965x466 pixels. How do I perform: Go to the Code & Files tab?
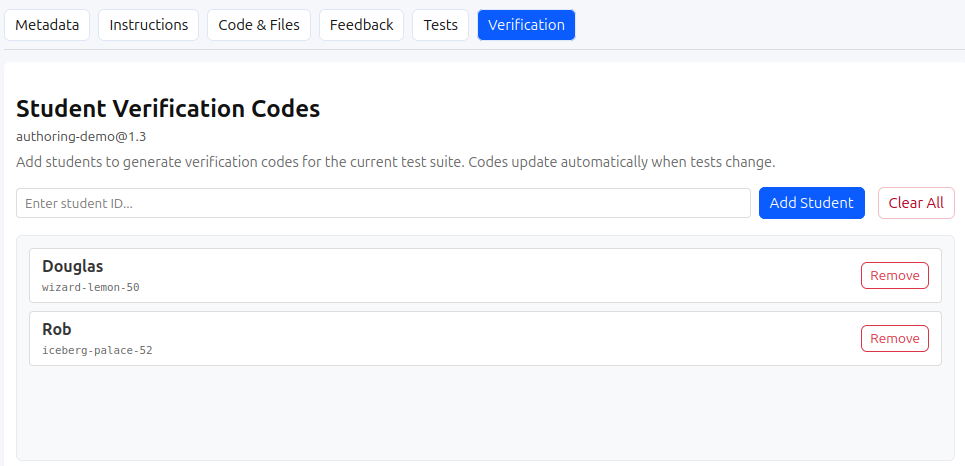click(258, 25)
